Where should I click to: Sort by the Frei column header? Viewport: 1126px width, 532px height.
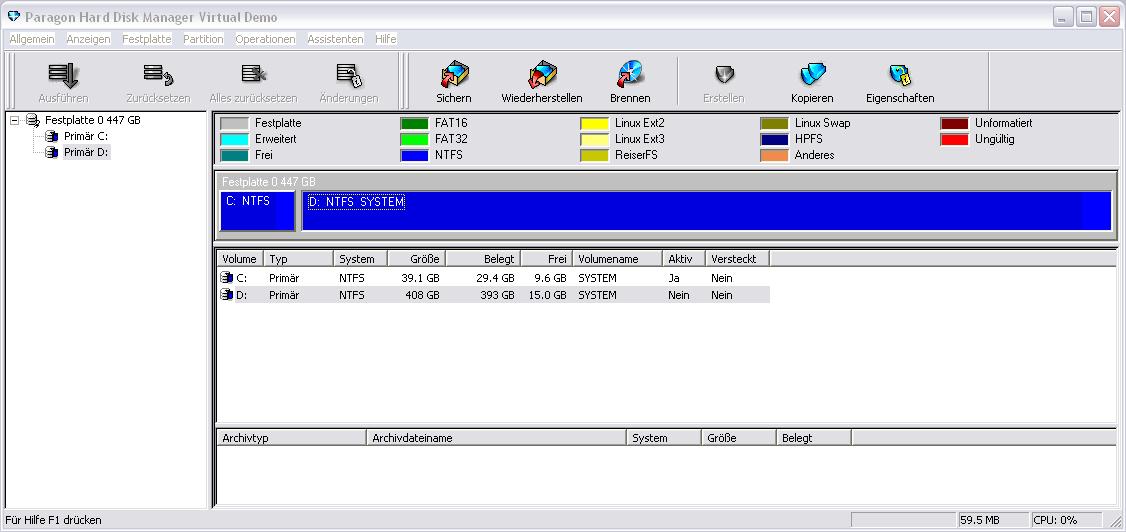[546, 258]
